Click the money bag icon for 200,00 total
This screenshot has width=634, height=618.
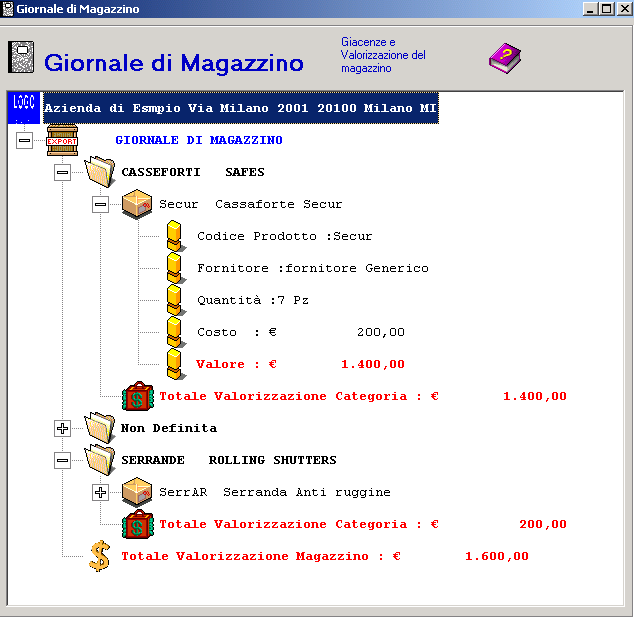(138, 524)
